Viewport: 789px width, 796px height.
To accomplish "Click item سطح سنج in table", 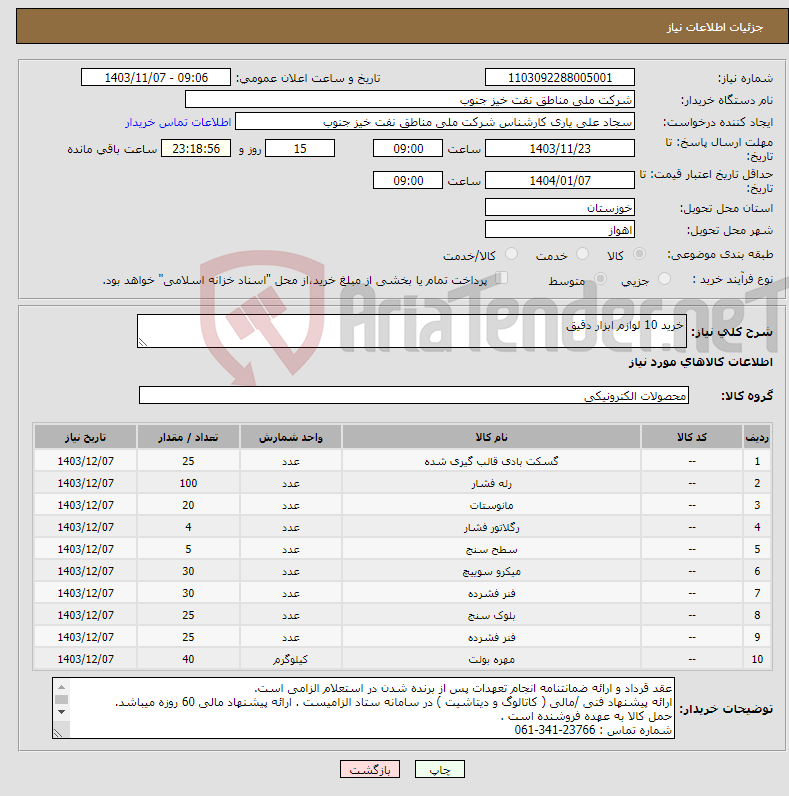I will tap(491, 549).
